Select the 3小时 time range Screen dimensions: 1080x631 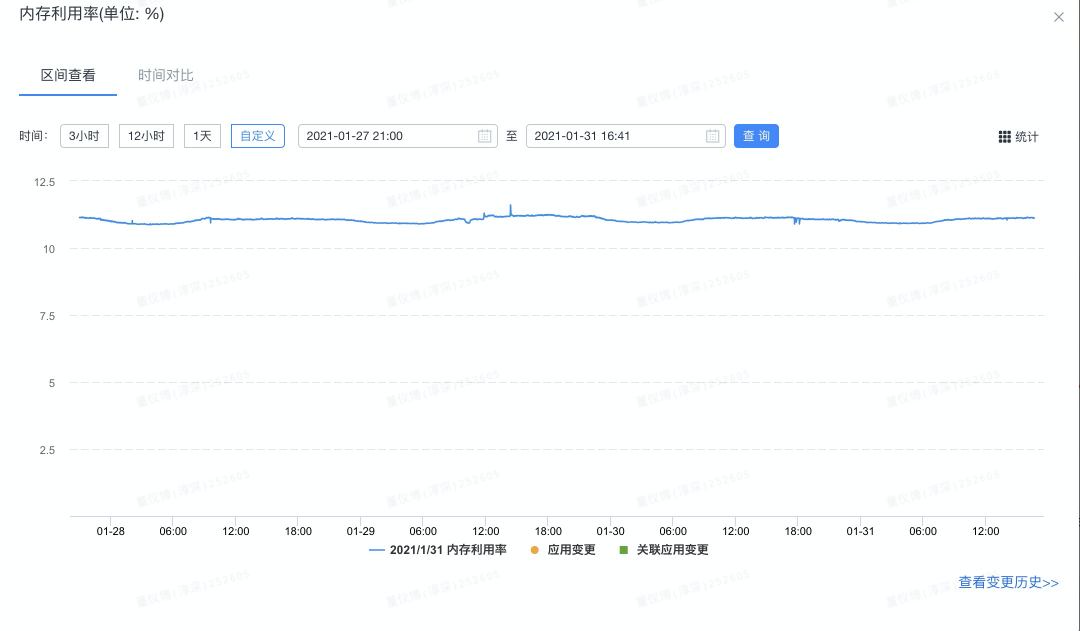tap(85, 136)
